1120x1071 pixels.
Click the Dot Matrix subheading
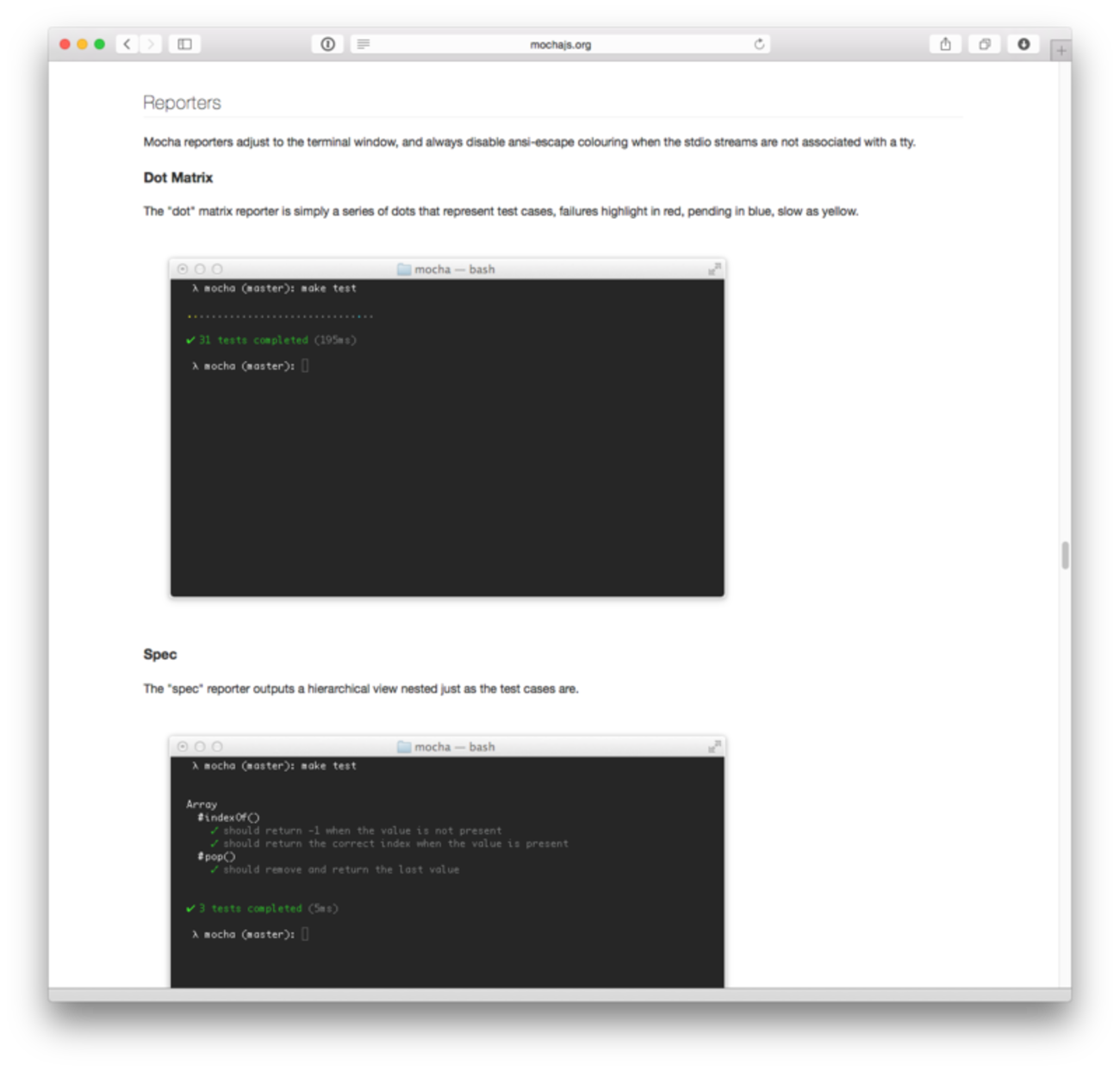178,177
